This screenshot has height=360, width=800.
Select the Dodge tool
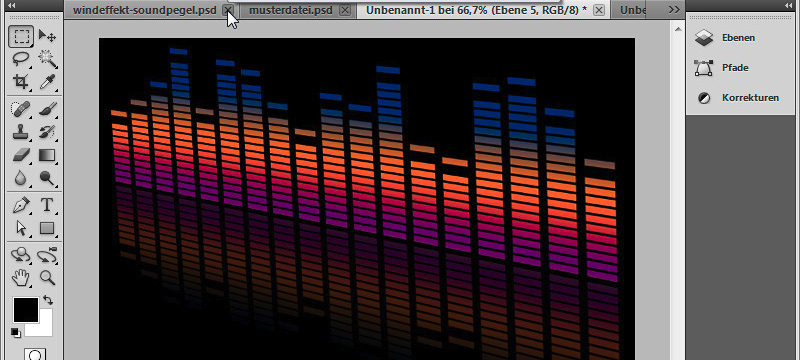47,177
